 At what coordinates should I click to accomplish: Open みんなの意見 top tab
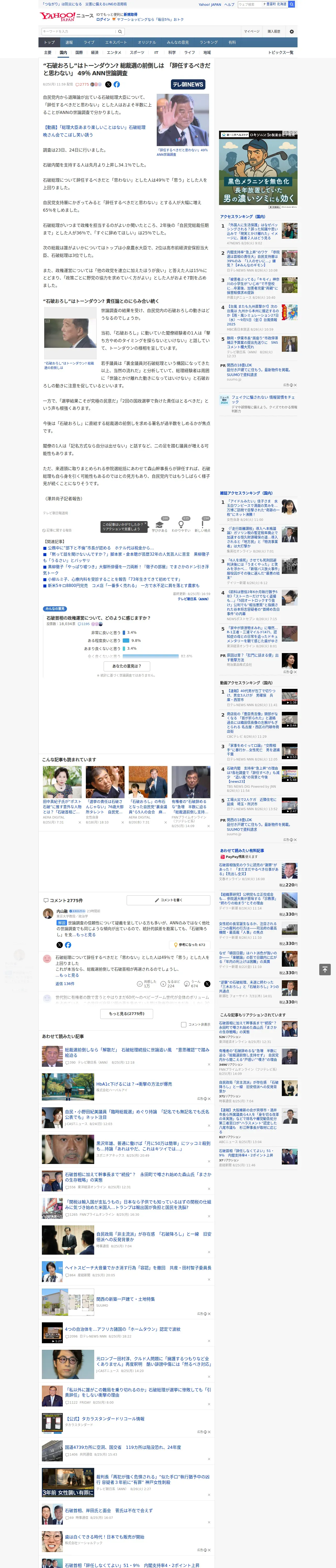tap(177, 43)
